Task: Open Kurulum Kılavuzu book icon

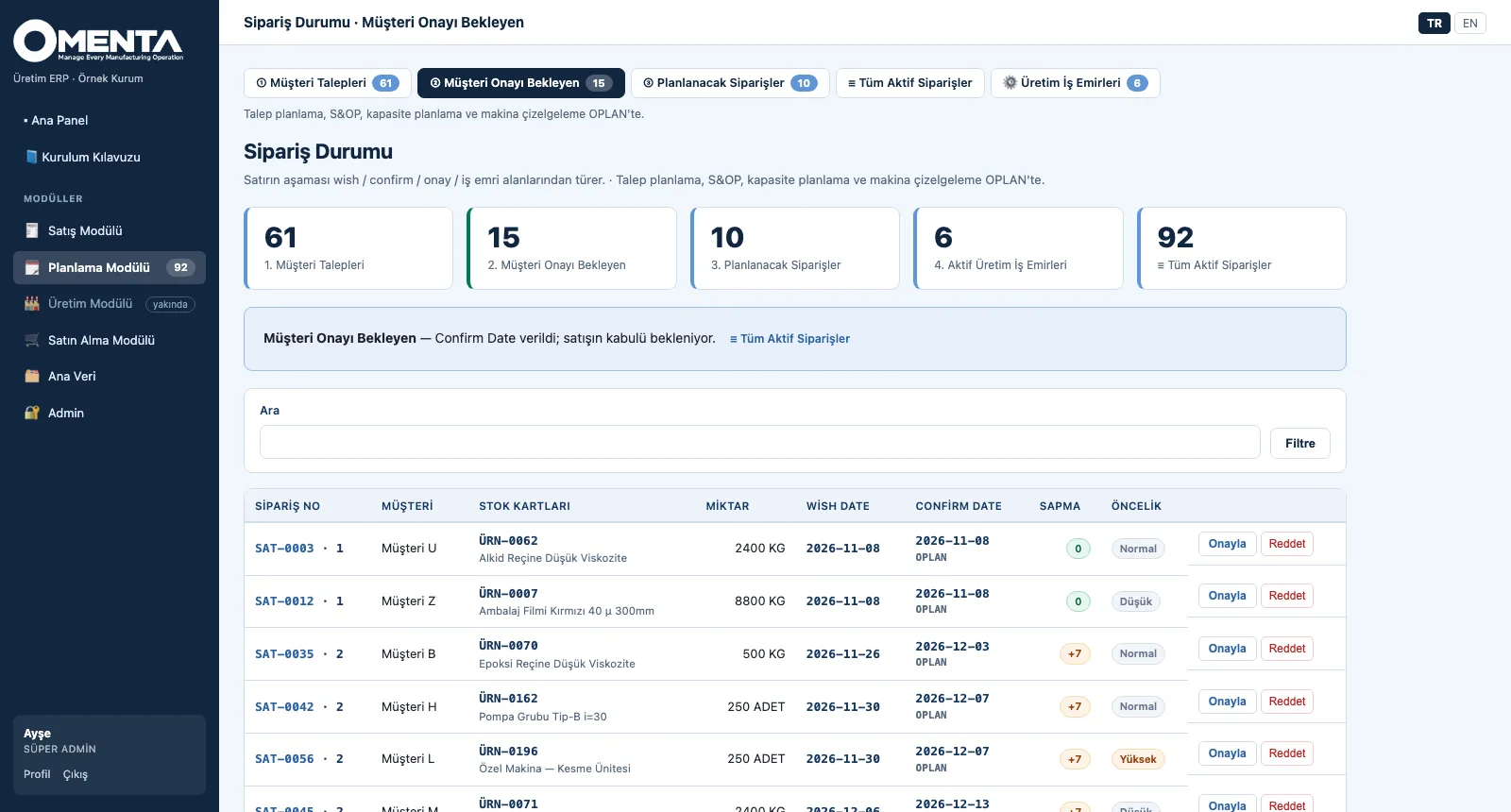Action: (x=31, y=157)
